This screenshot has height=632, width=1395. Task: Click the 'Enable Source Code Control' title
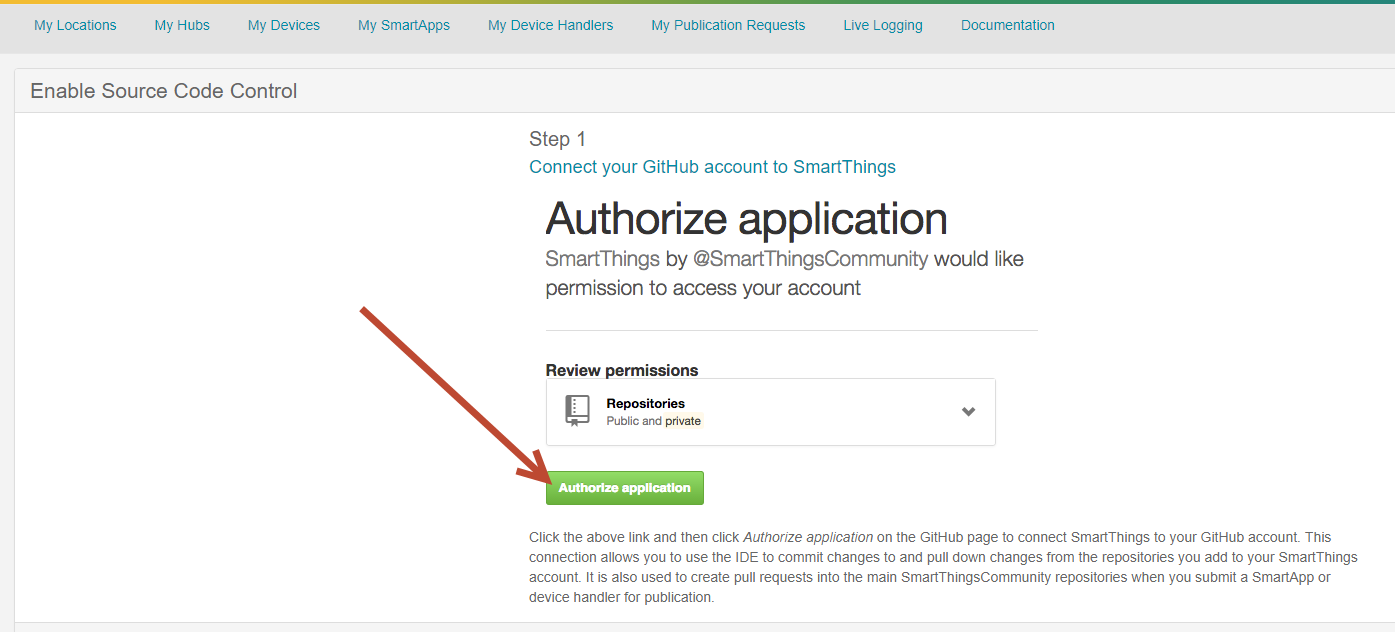[x=164, y=91]
